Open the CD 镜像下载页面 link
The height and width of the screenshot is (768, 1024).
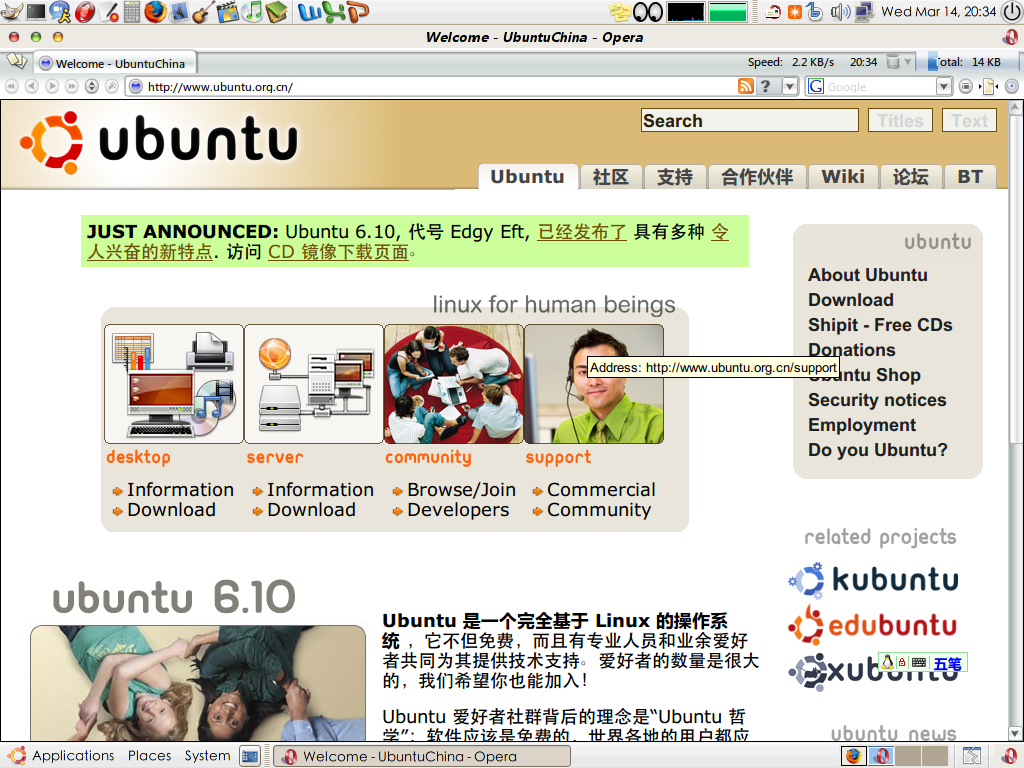[338, 252]
